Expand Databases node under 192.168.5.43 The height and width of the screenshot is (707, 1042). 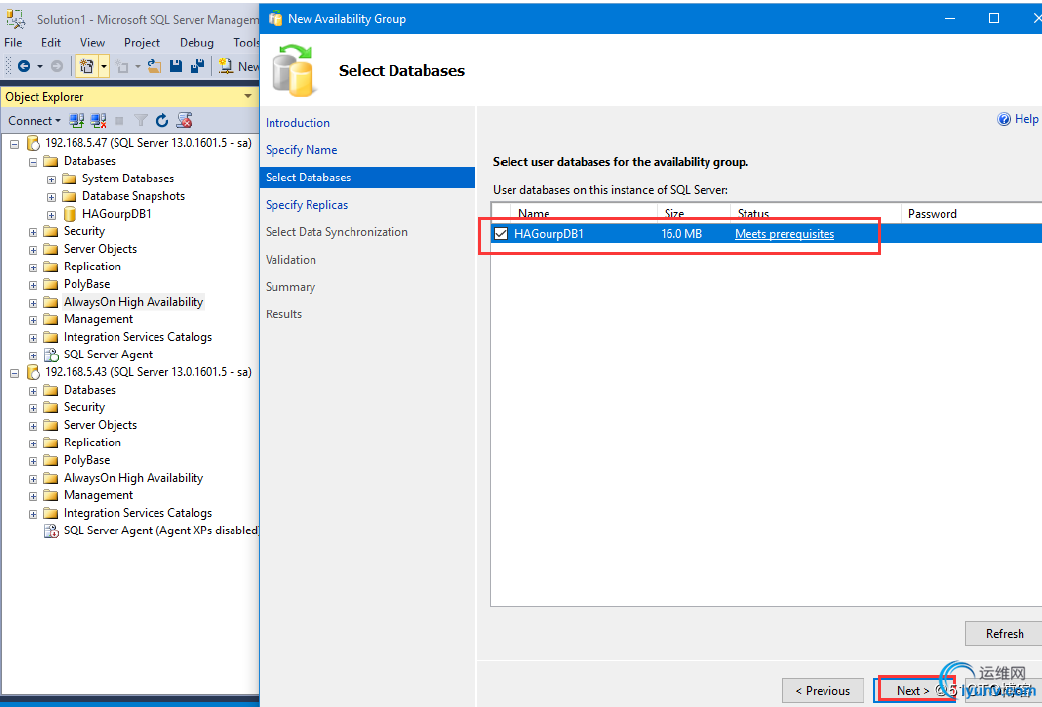click(x=33, y=391)
